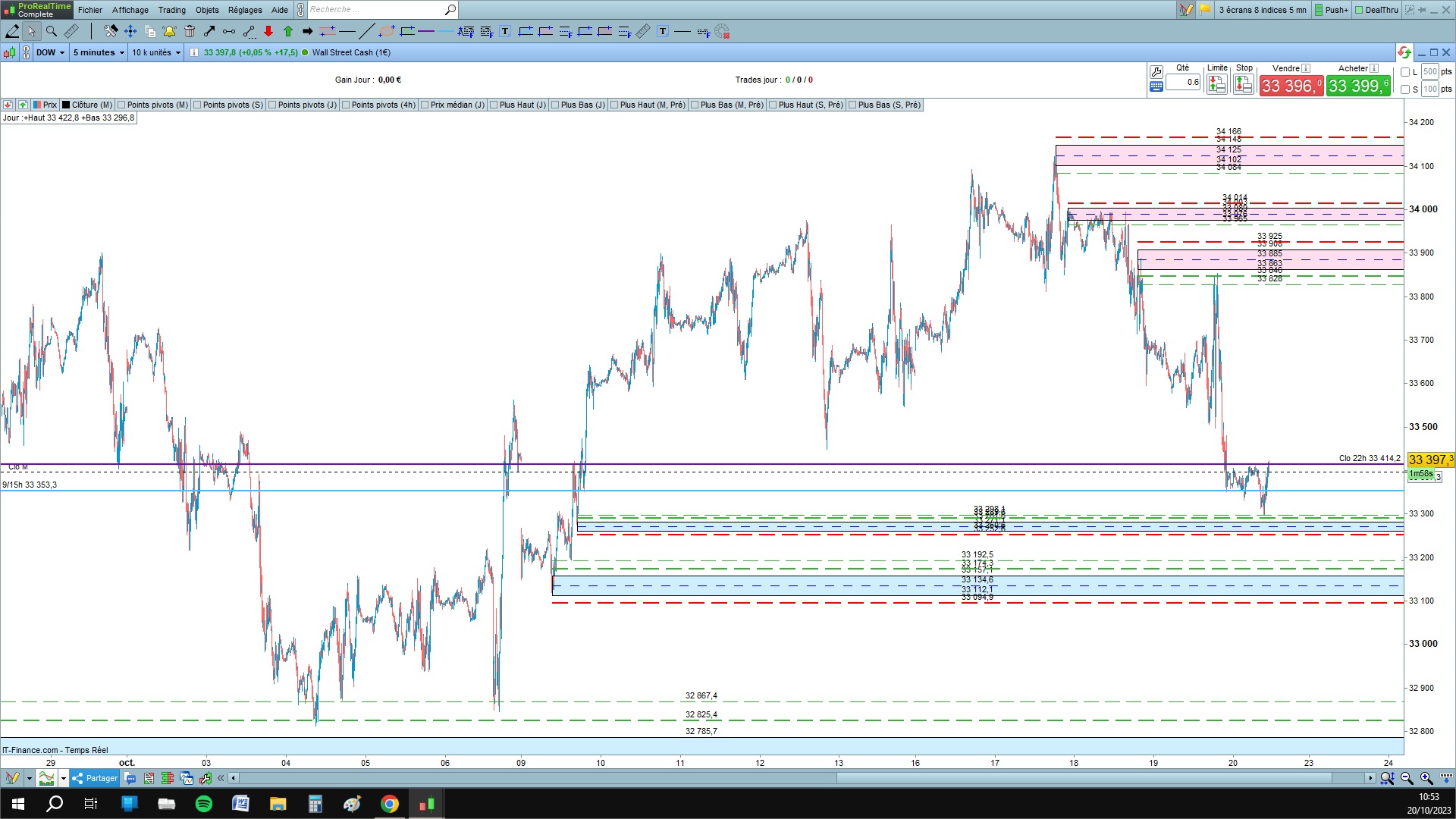
Task: Select the red down arrow tool
Action: 268,31
